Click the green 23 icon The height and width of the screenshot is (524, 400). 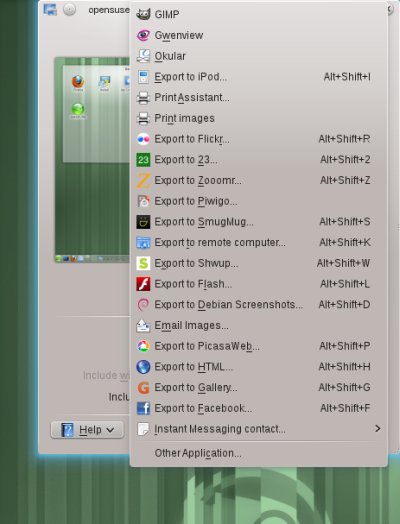coord(143,160)
